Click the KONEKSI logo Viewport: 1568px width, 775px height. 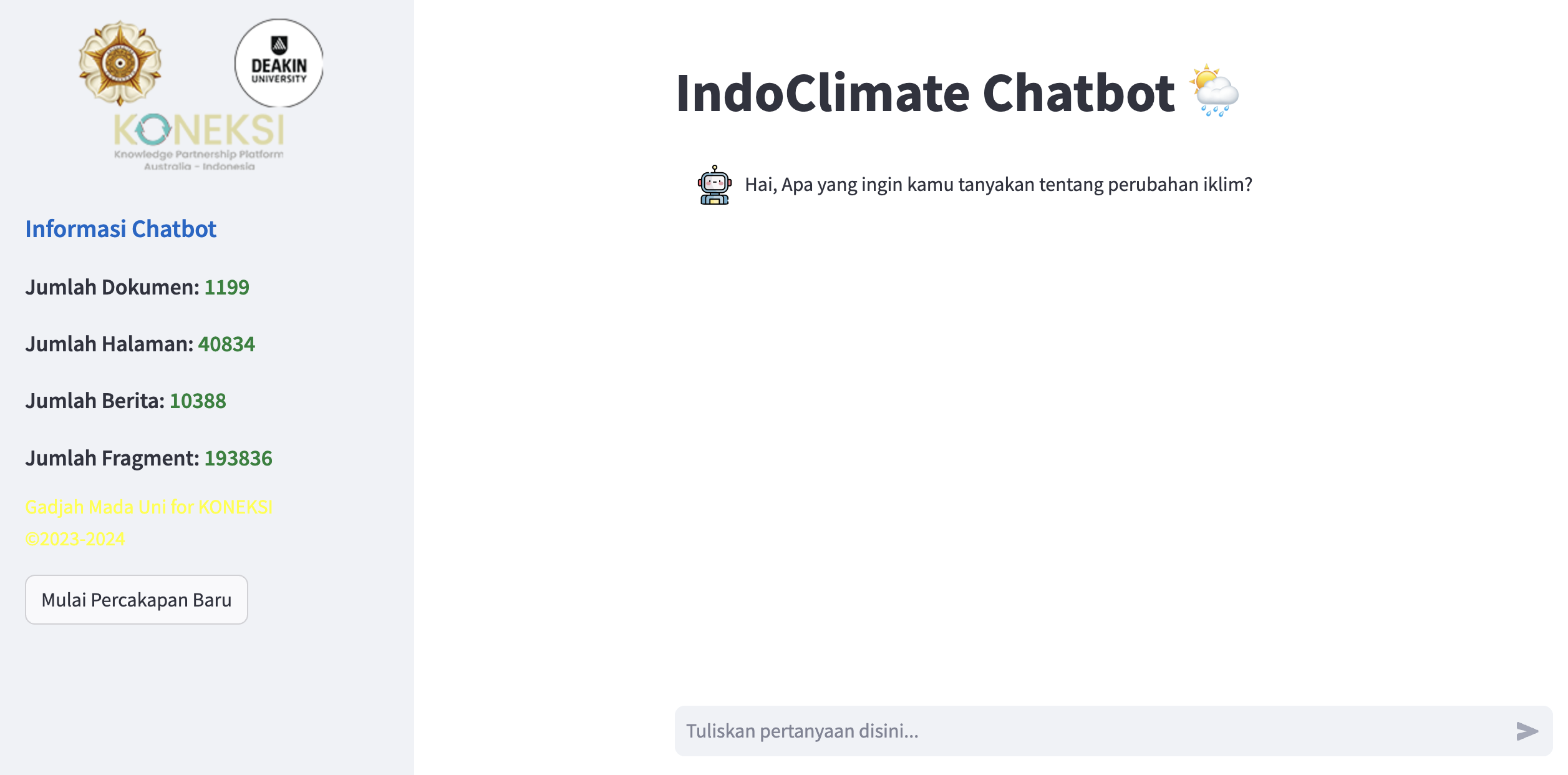[199, 142]
